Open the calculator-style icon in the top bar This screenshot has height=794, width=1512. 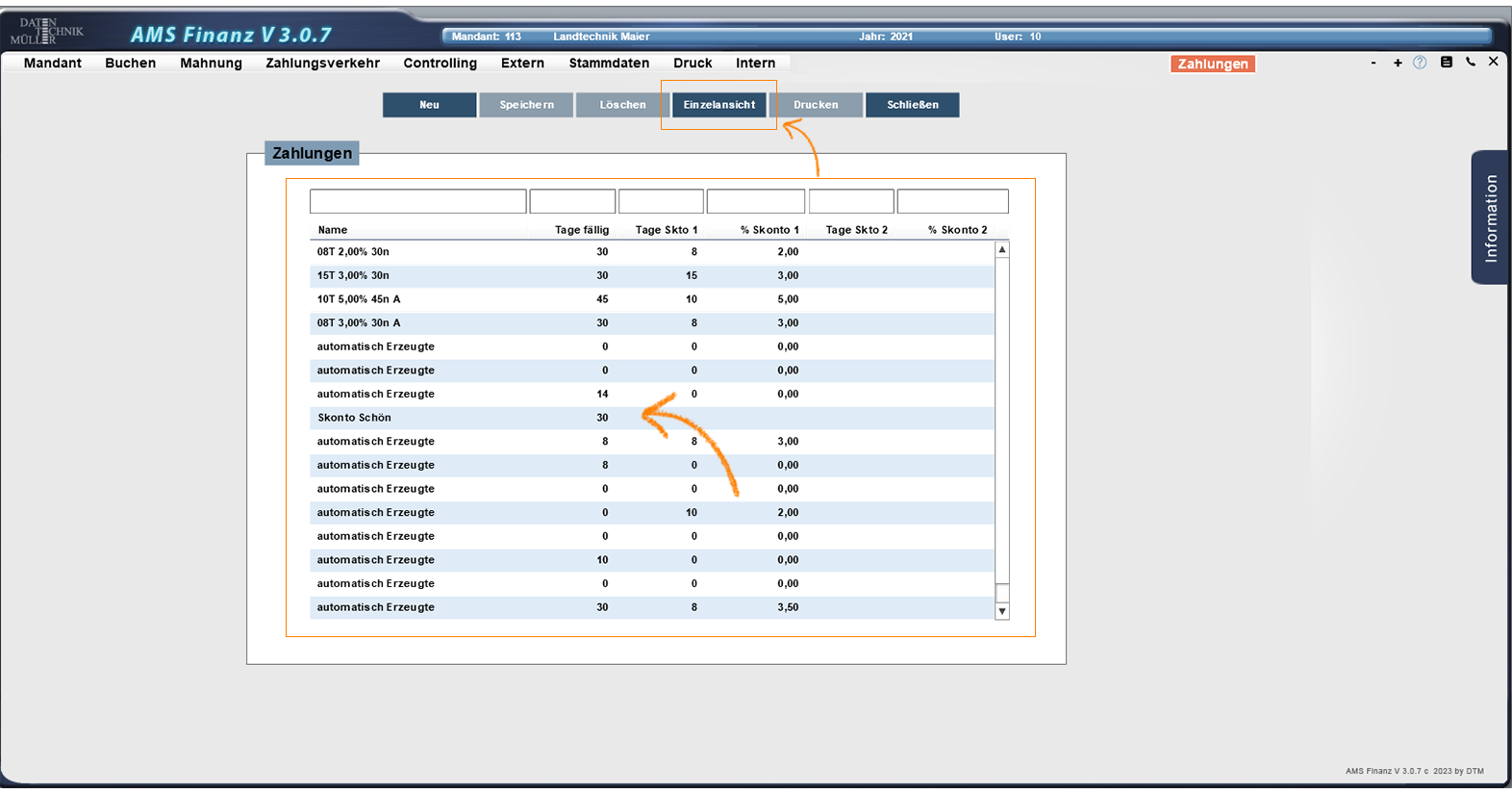[1446, 63]
